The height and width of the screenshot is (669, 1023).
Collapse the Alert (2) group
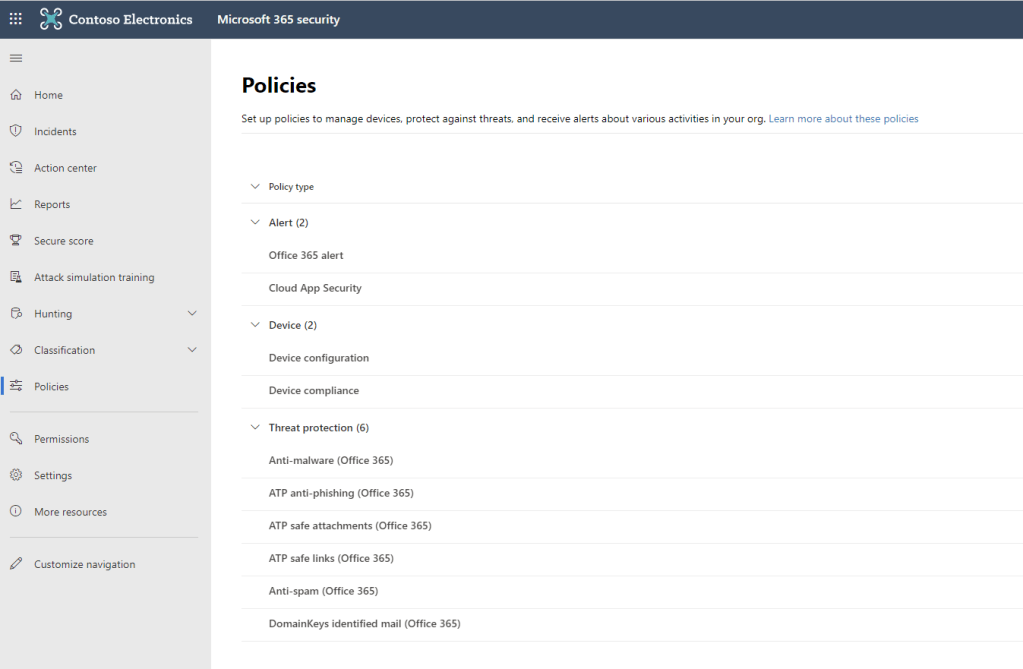[255, 223]
